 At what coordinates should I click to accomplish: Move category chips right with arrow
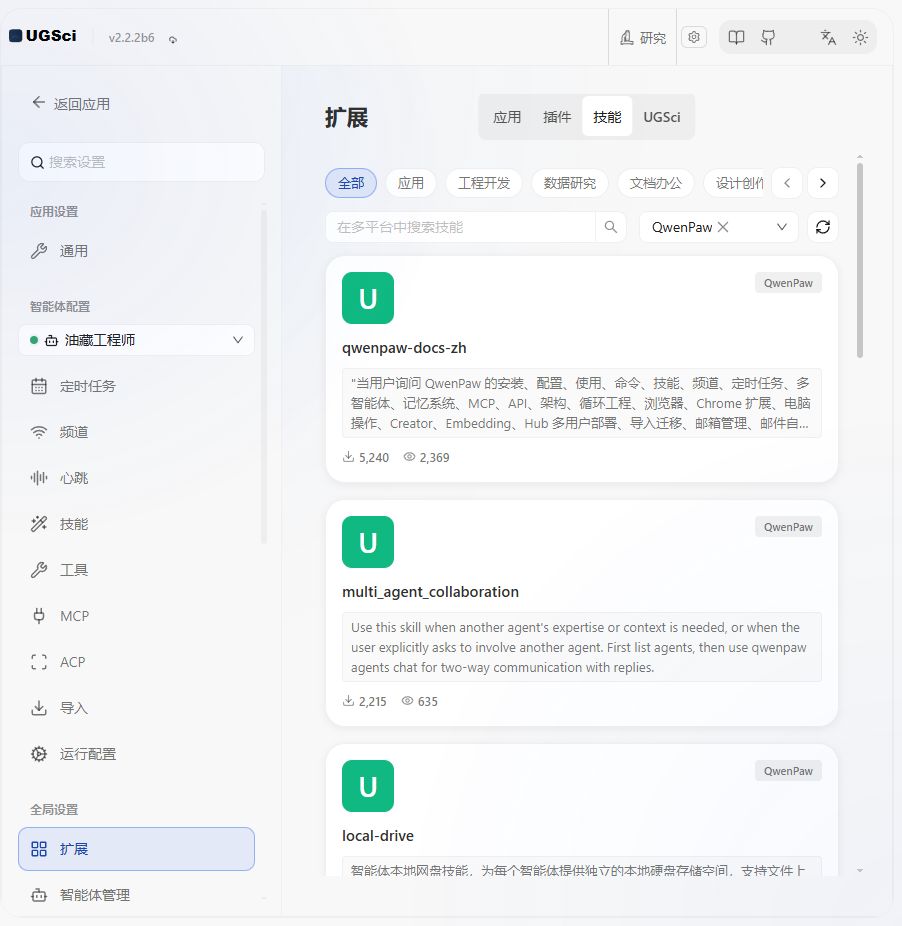823,183
